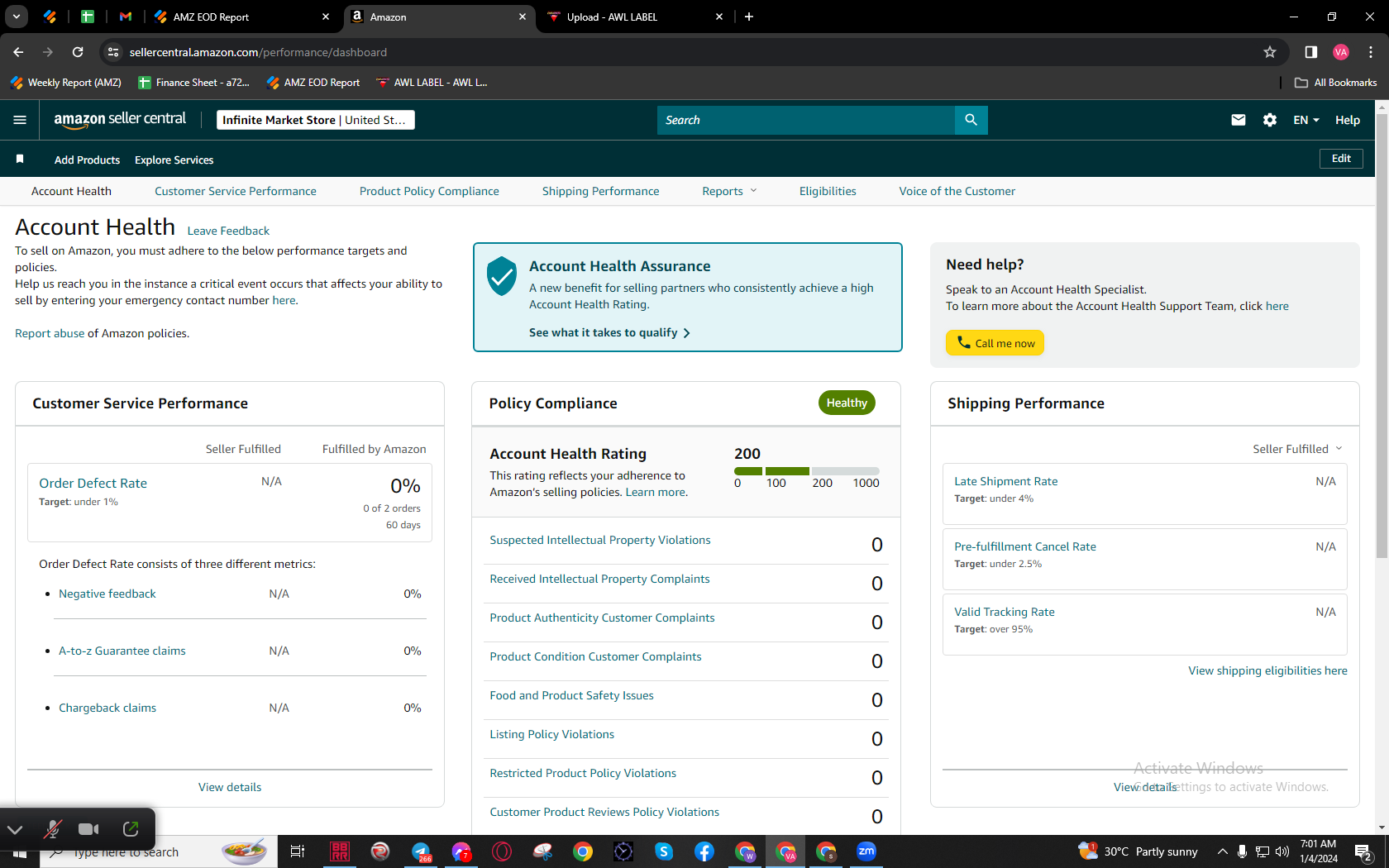
Task: Toggle muted microphone in meeting overlay
Action: tap(53, 828)
